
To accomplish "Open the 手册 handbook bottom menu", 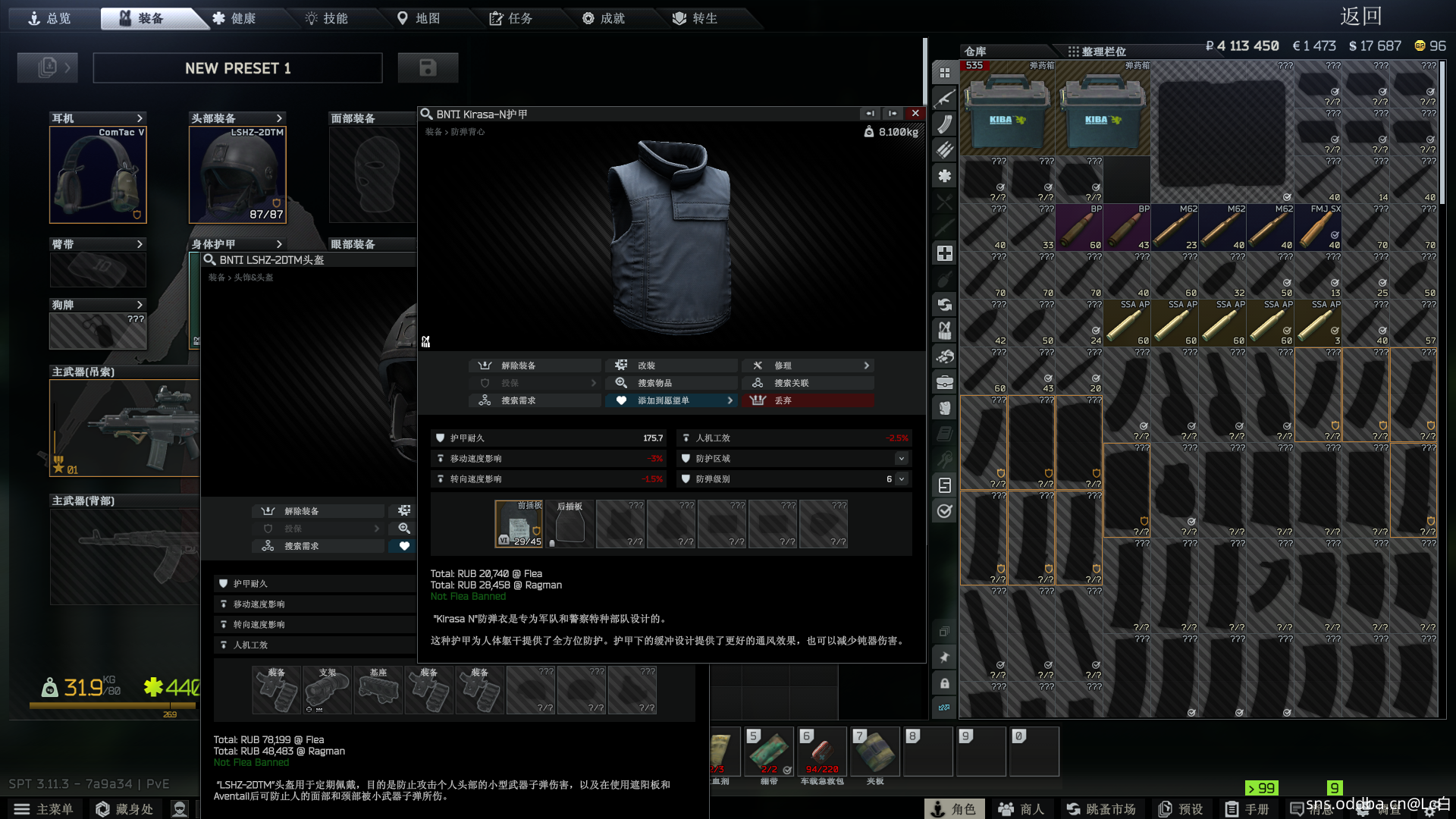I will point(1247,809).
